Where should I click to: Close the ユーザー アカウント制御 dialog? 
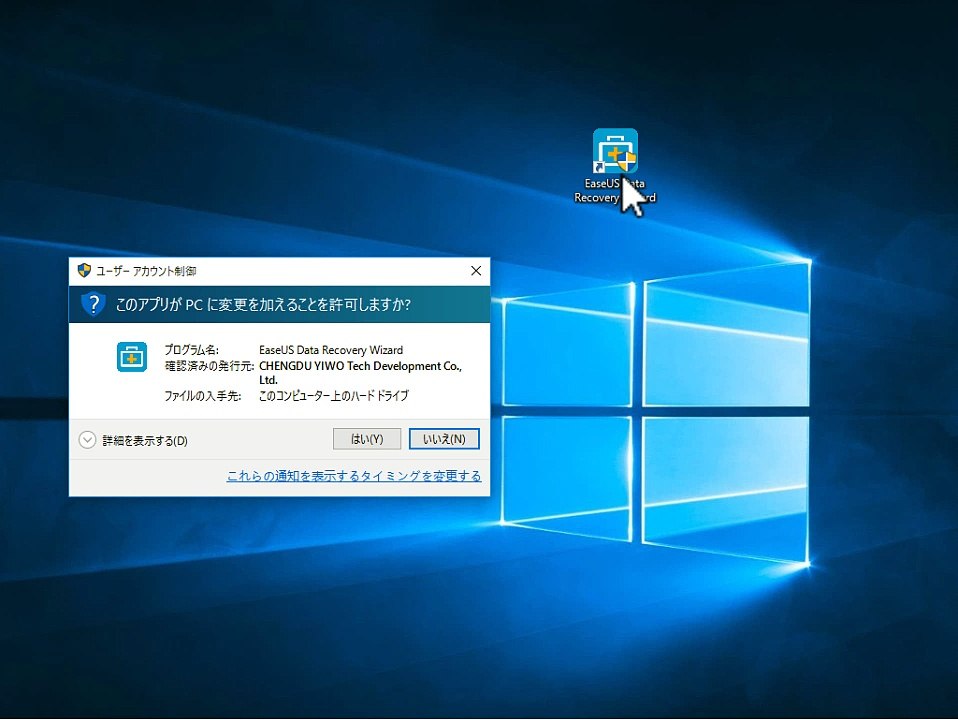click(x=476, y=271)
